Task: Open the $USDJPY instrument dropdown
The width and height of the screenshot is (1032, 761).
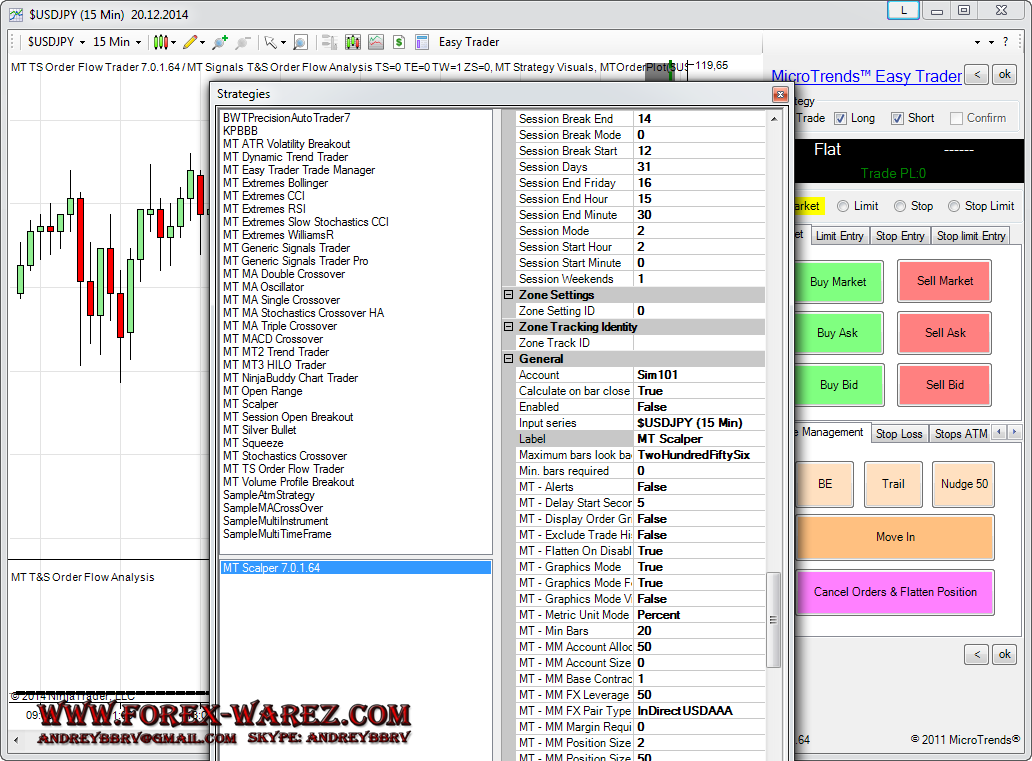Action: (55, 42)
